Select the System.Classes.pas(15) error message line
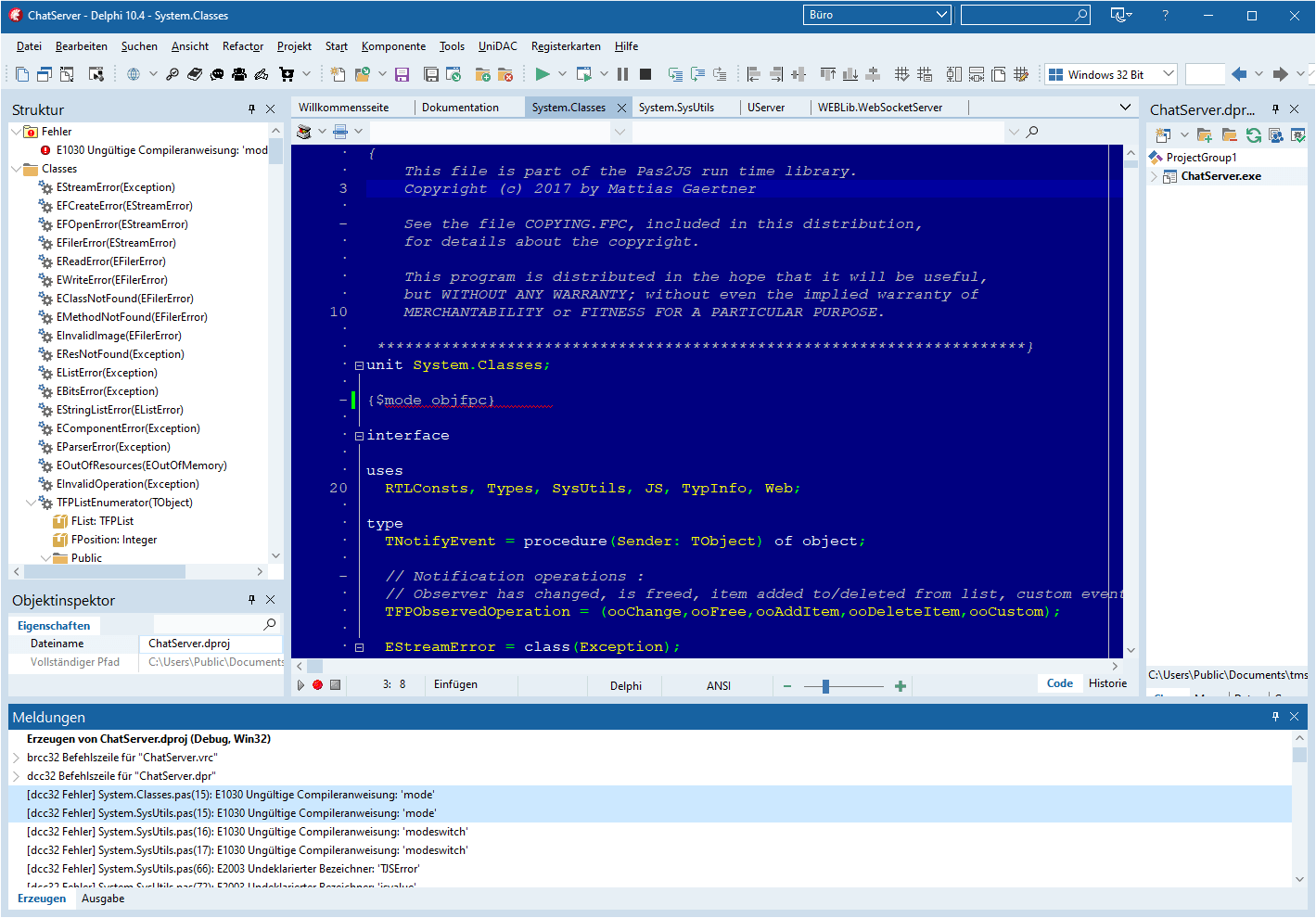The height and width of the screenshot is (918, 1316). tap(231, 795)
